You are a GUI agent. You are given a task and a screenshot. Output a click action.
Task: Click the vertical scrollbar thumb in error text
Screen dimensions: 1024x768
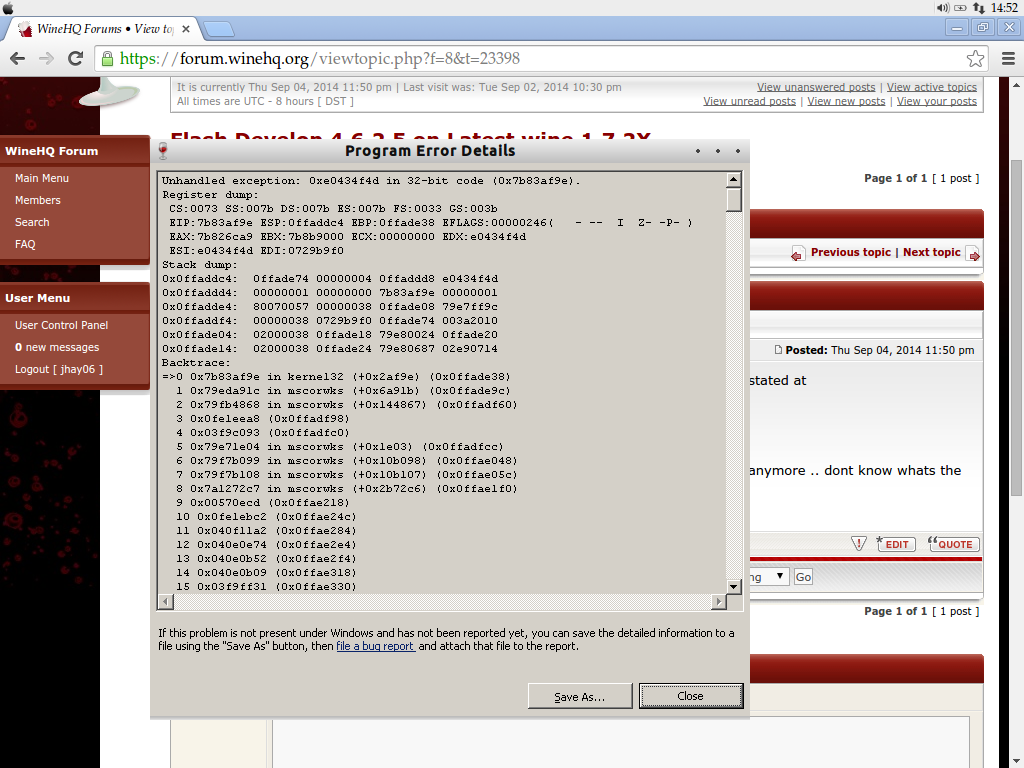point(734,200)
